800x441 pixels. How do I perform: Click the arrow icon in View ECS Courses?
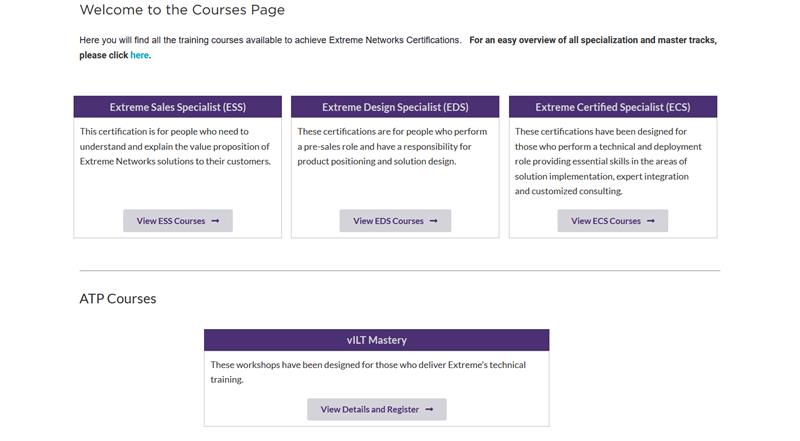tap(651, 221)
